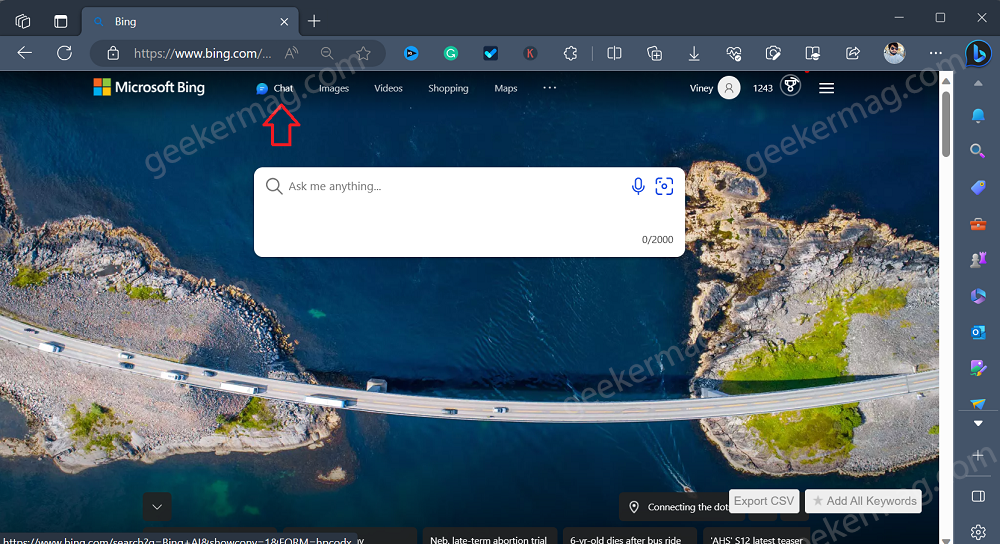The height and width of the screenshot is (544, 1000).
Task: Open visual search camera icon
Action: point(664,186)
